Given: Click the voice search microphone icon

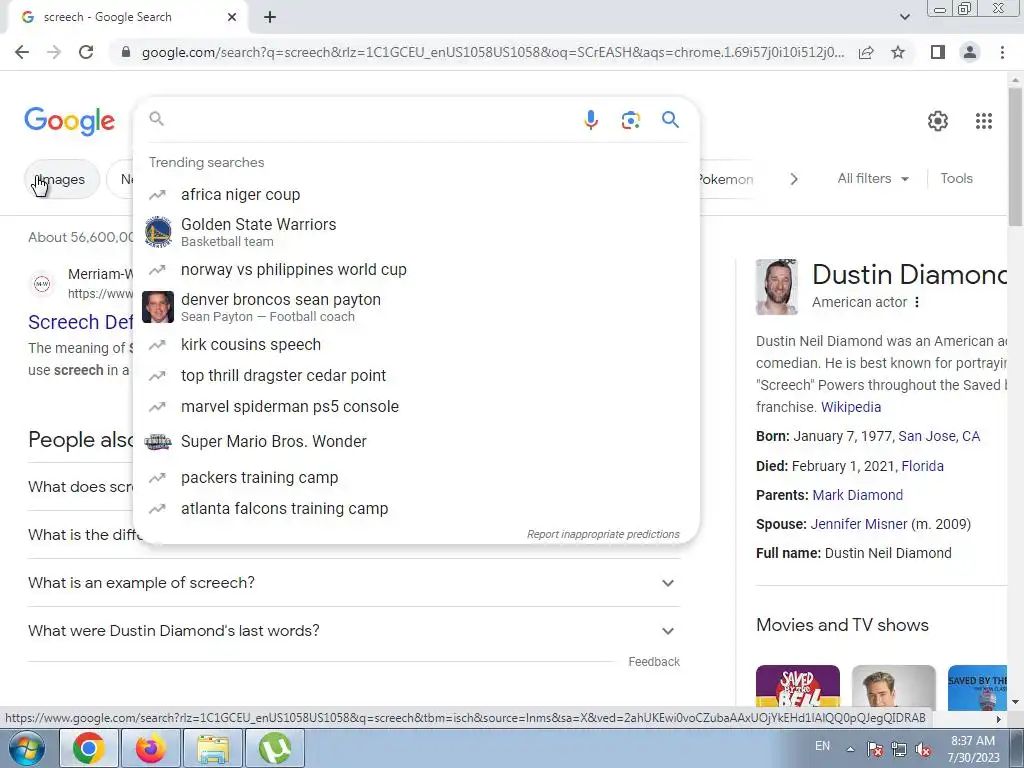Looking at the screenshot, I should 590,120.
